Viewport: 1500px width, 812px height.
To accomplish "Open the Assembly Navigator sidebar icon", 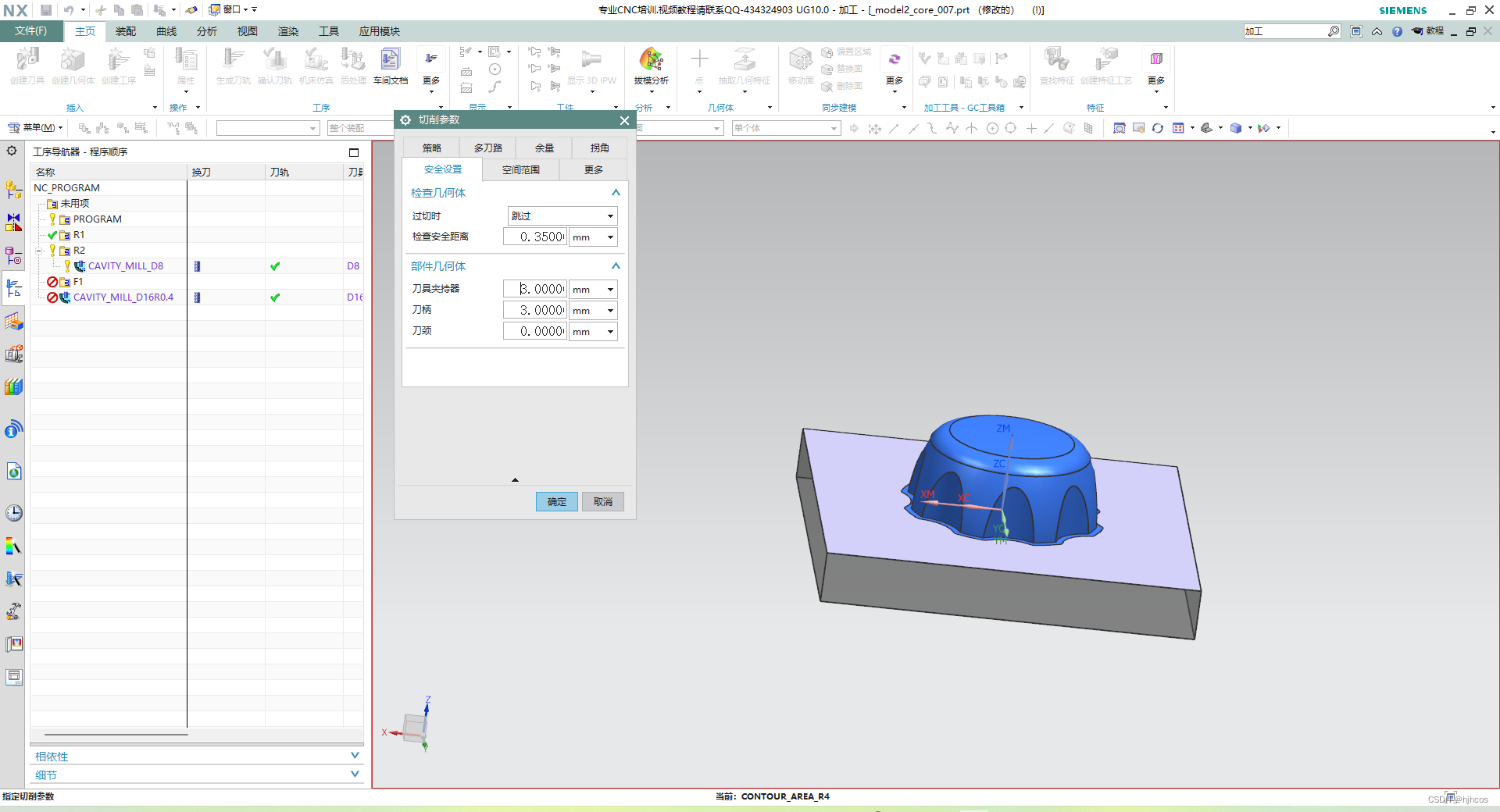I will 13,190.
